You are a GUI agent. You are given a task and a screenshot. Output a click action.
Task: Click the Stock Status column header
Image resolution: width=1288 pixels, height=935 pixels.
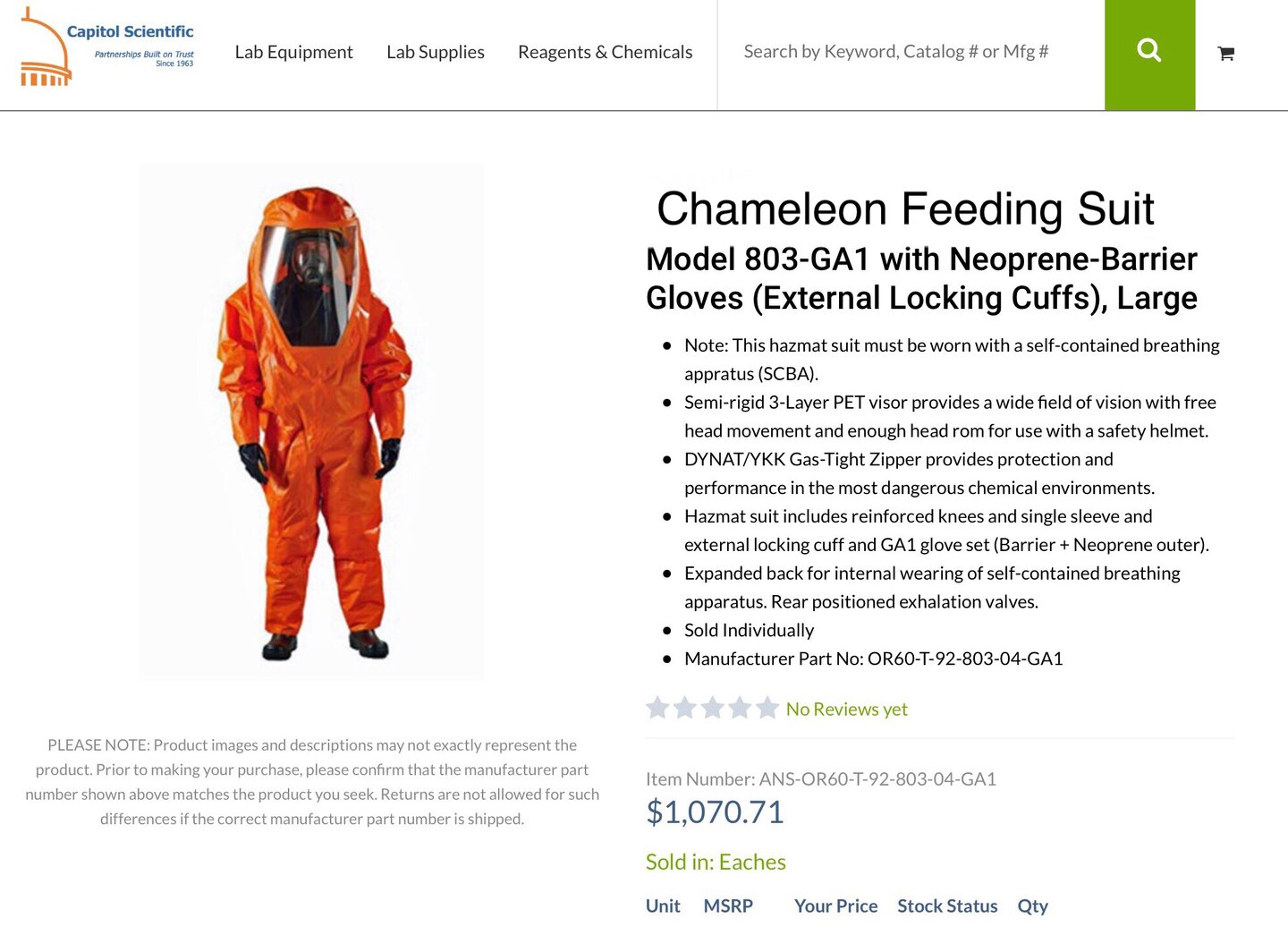click(x=947, y=906)
